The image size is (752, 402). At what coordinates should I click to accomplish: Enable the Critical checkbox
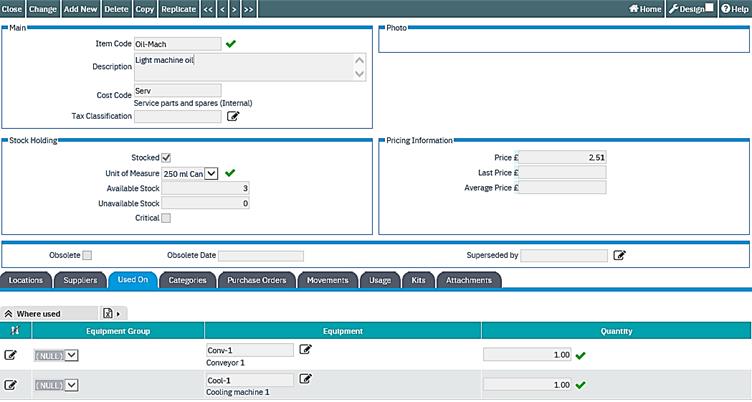[166, 218]
